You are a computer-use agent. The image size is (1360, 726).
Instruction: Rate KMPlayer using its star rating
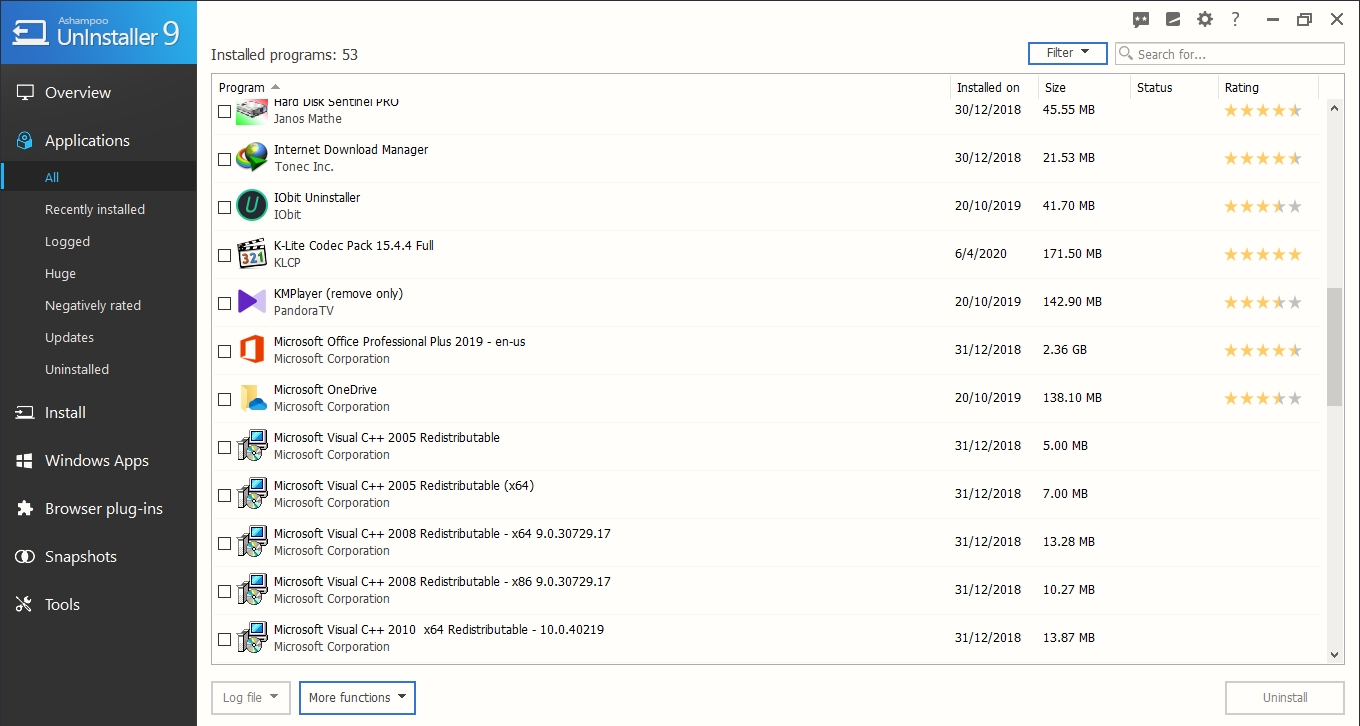pos(1263,303)
